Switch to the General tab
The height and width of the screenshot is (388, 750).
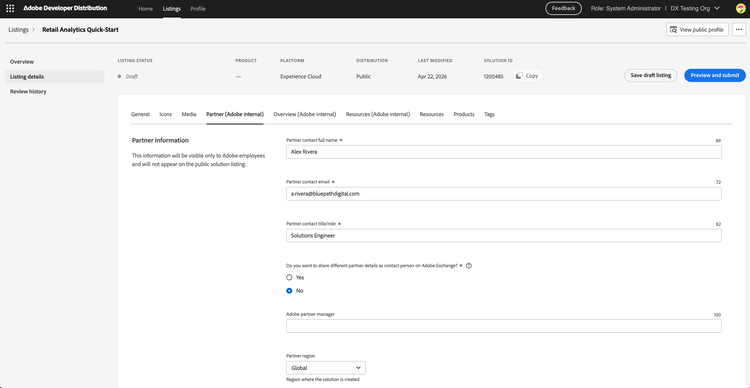[x=140, y=114]
